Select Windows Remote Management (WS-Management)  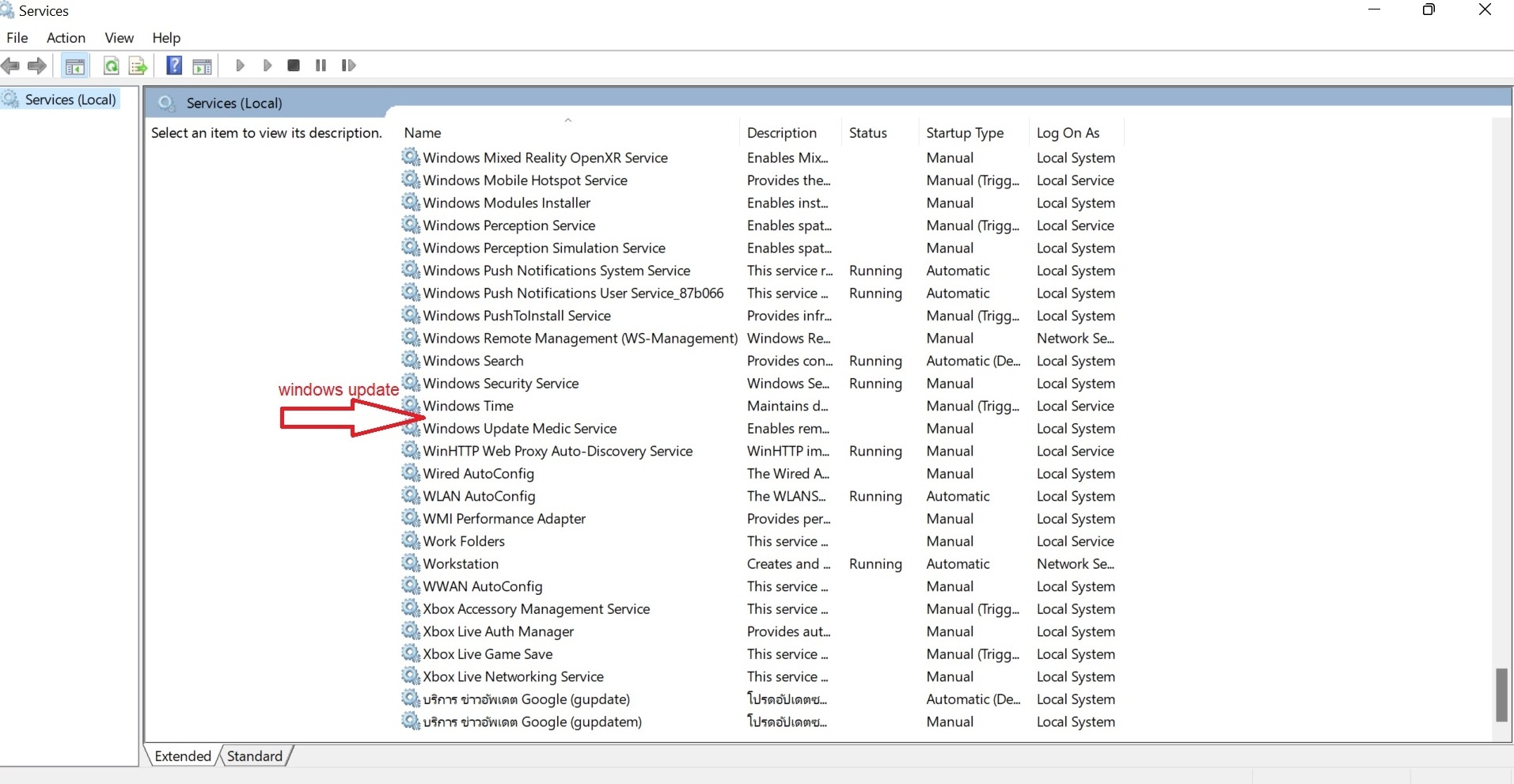580,338
